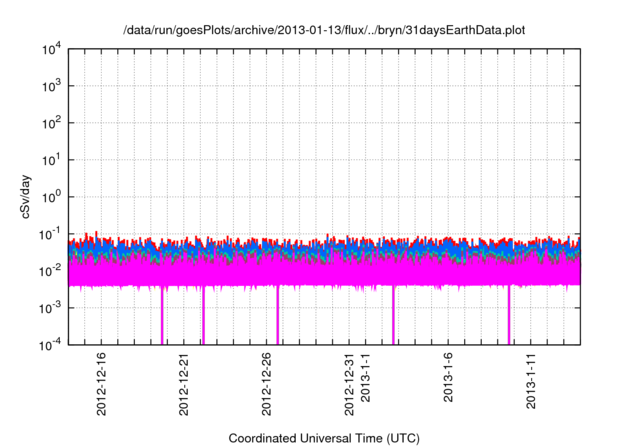Select the 10^4 y-axis tick label

[x=51, y=49]
